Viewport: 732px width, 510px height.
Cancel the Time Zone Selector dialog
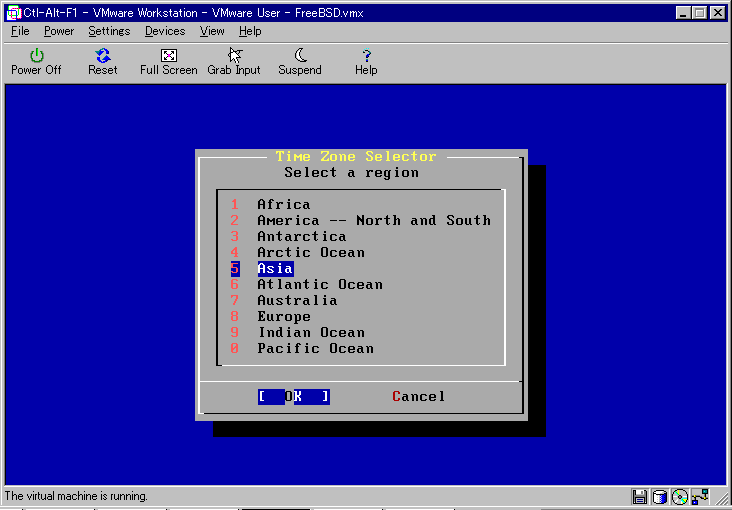tap(419, 397)
